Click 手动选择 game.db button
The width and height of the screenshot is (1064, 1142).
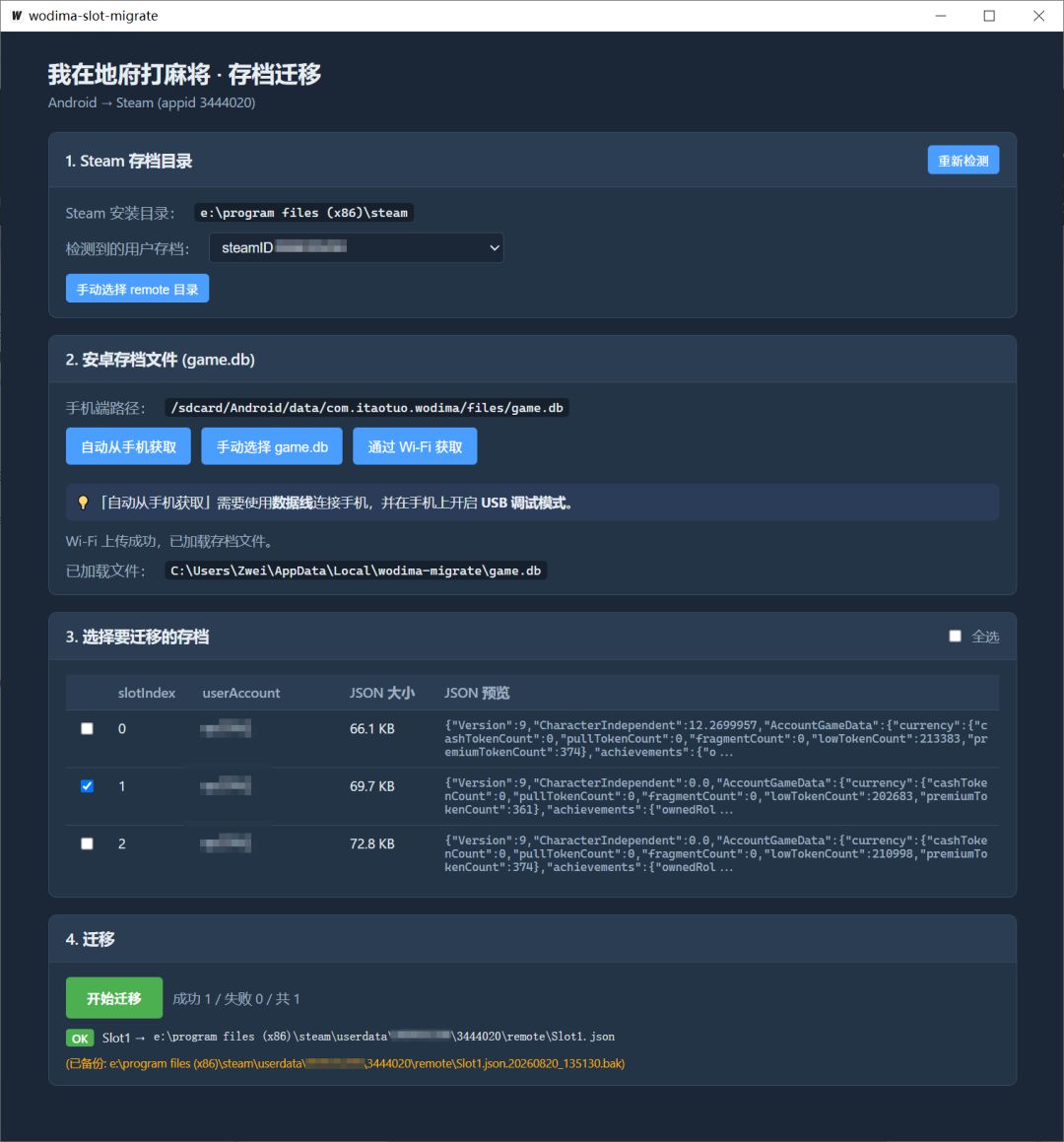click(x=272, y=446)
